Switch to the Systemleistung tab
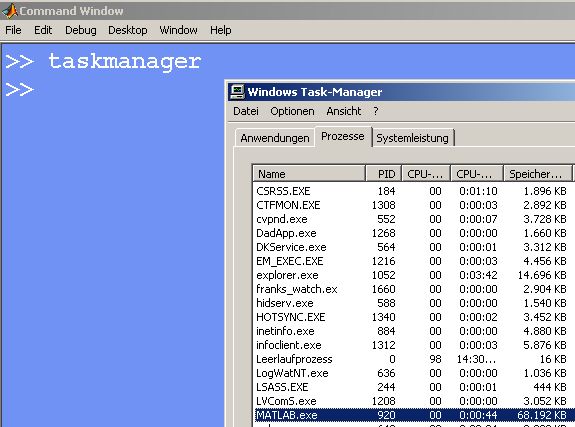 coord(413,138)
